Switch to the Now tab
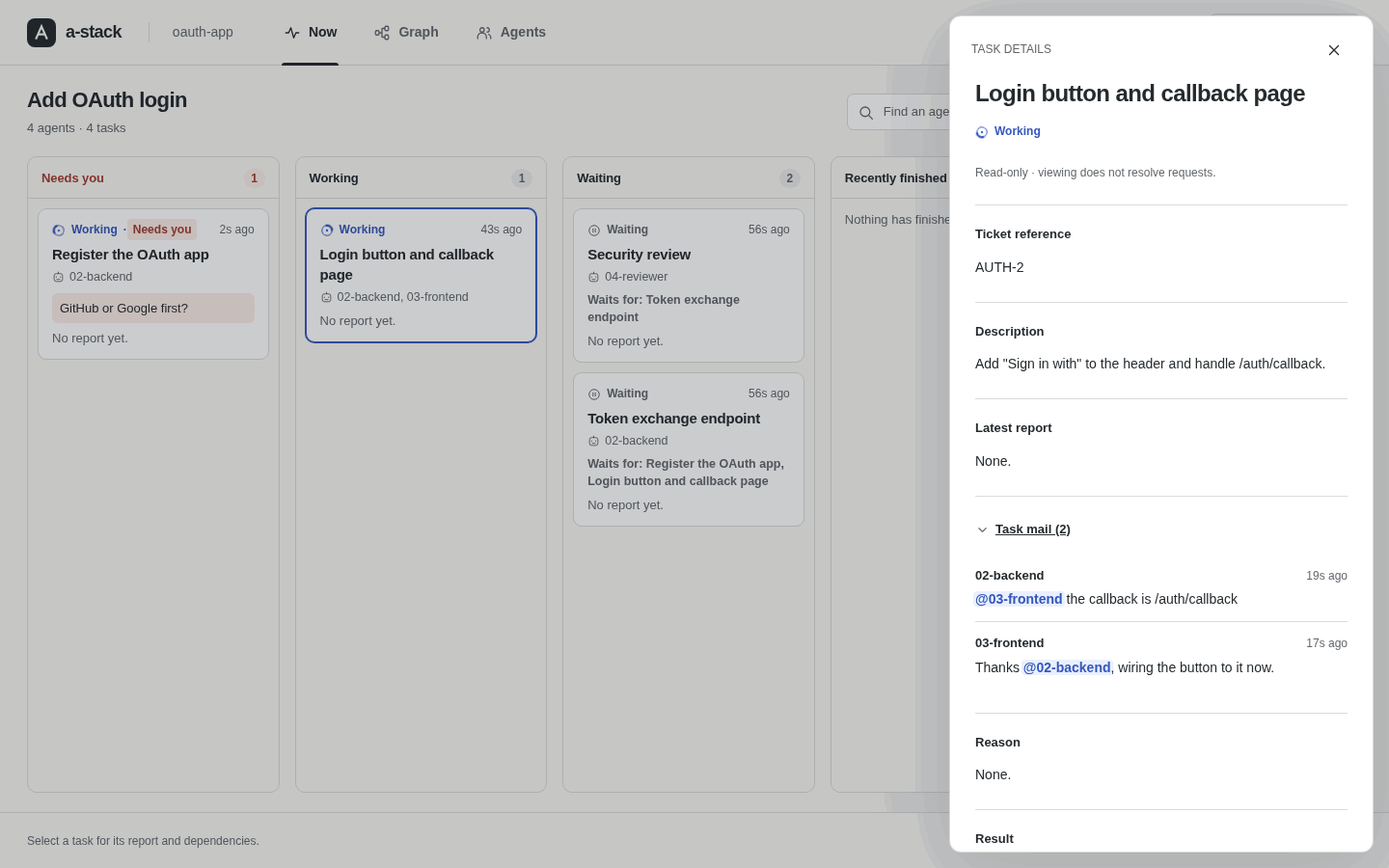 311,33
